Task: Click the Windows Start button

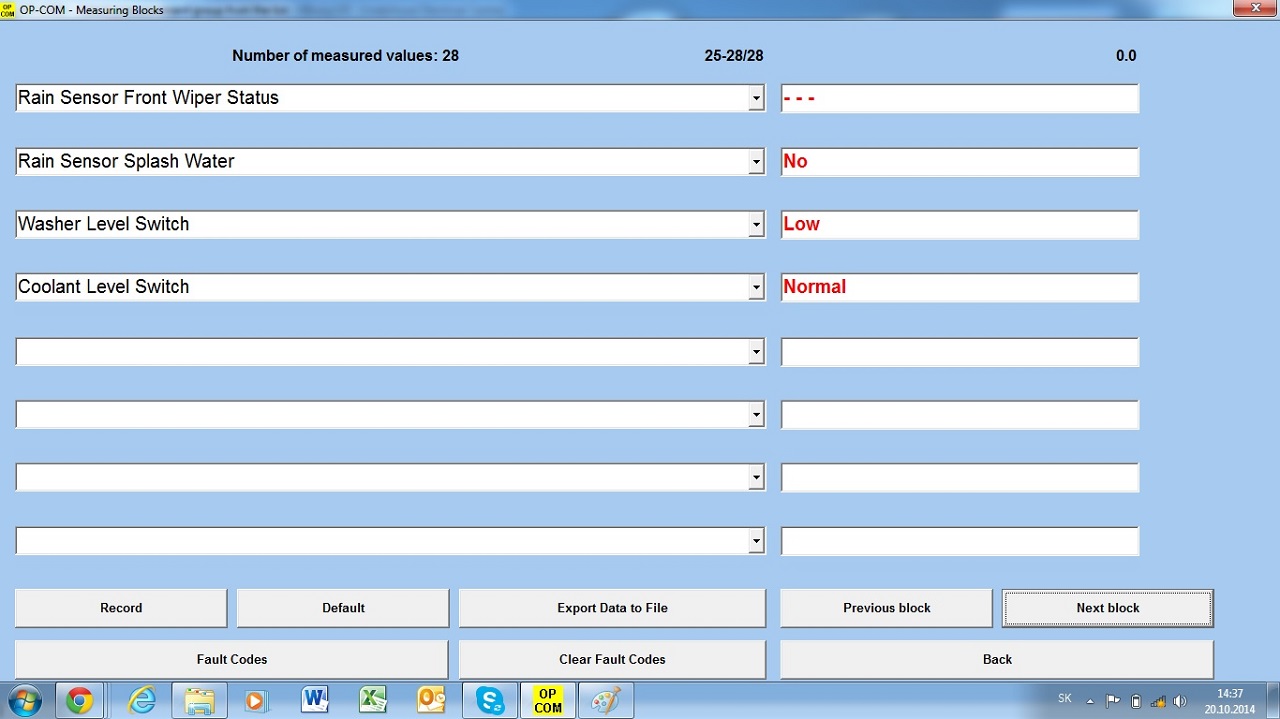Action: pyautogui.click(x=24, y=701)
